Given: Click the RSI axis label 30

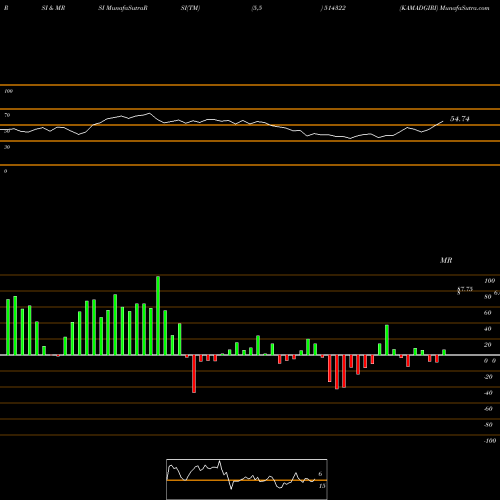Looking at the screenshot, I should 7,147.
